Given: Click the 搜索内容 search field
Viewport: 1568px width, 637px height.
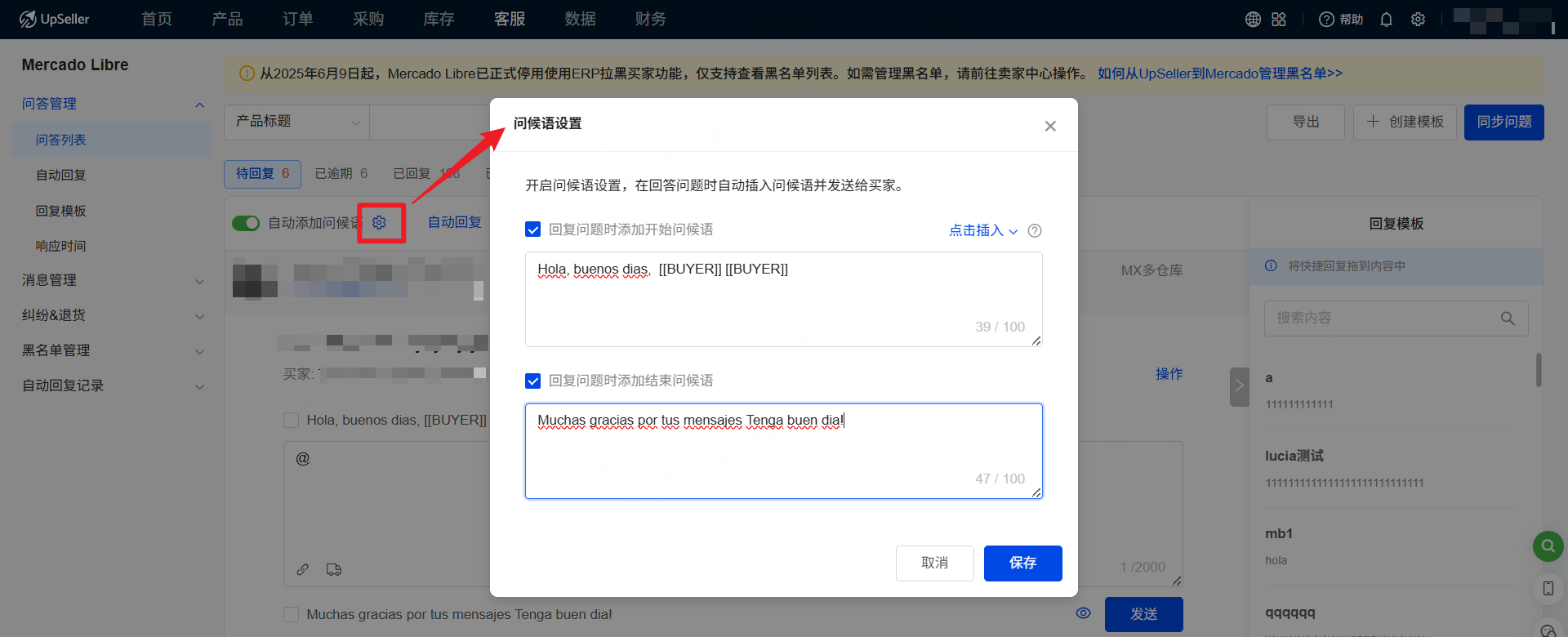Looking at the screenshot, I should click(1385, 318).
